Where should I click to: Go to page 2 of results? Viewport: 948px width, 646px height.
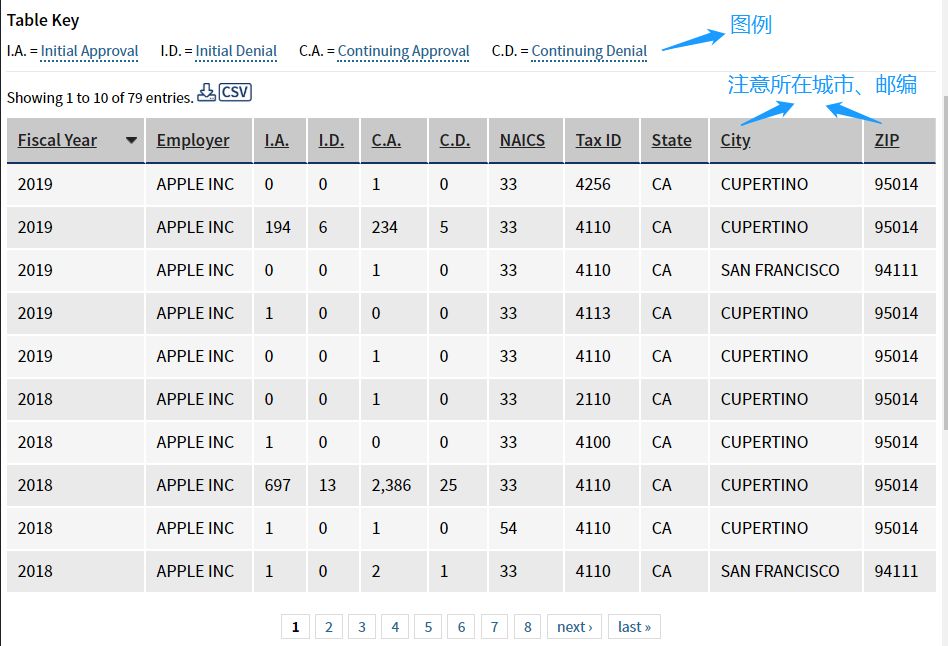[329, 627]
